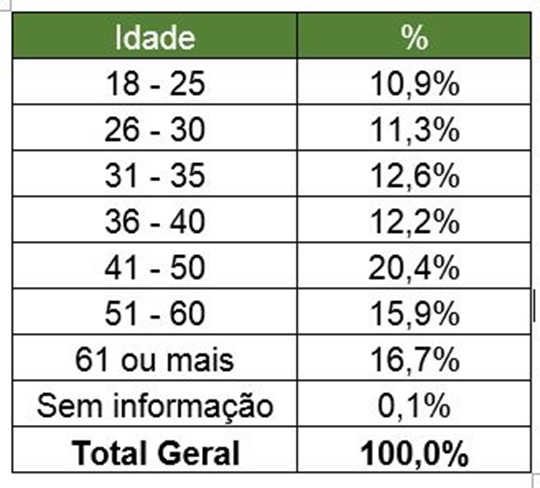Select the 26 - 30 age cell

click(154, 127)
